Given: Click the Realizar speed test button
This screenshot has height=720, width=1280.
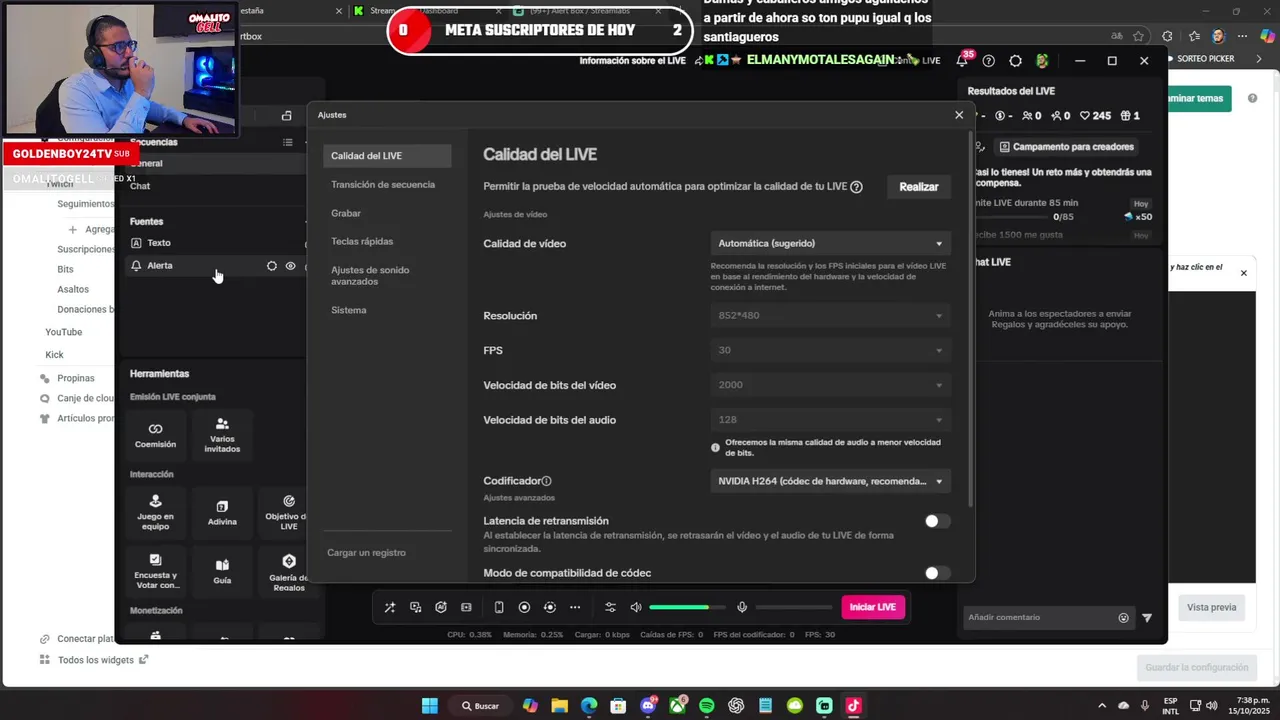Looking at the screenshot, I should 918,187.
